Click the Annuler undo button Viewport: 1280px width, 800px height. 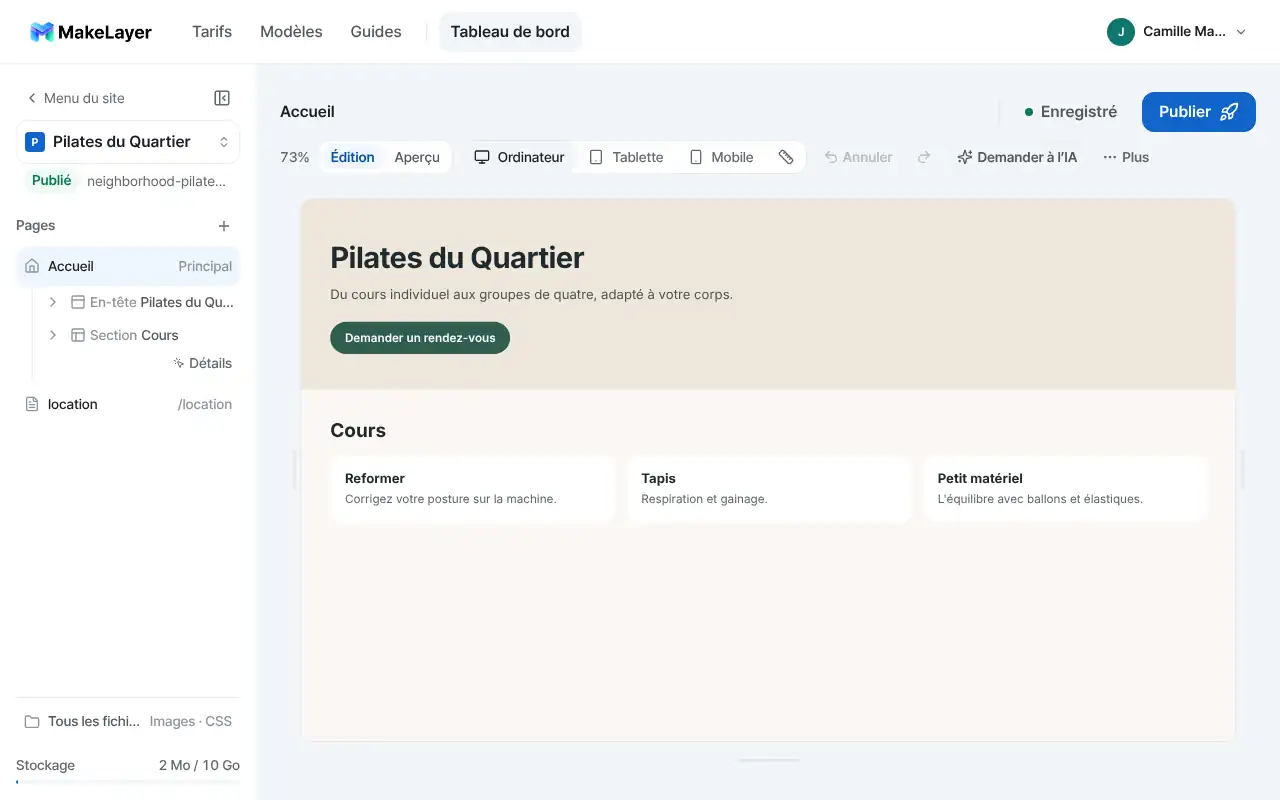[x=858, y=157]
